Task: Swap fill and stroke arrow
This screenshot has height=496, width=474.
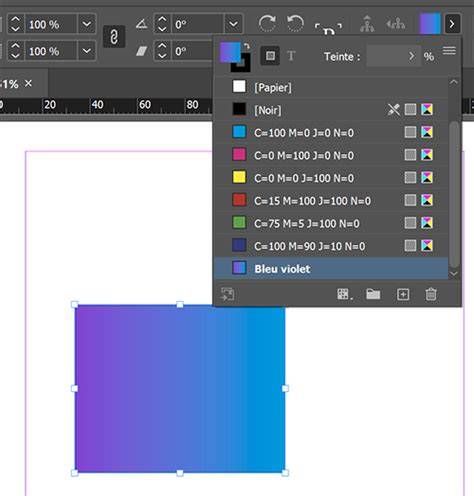Action: pyautogui.click(x=247, y=46)
